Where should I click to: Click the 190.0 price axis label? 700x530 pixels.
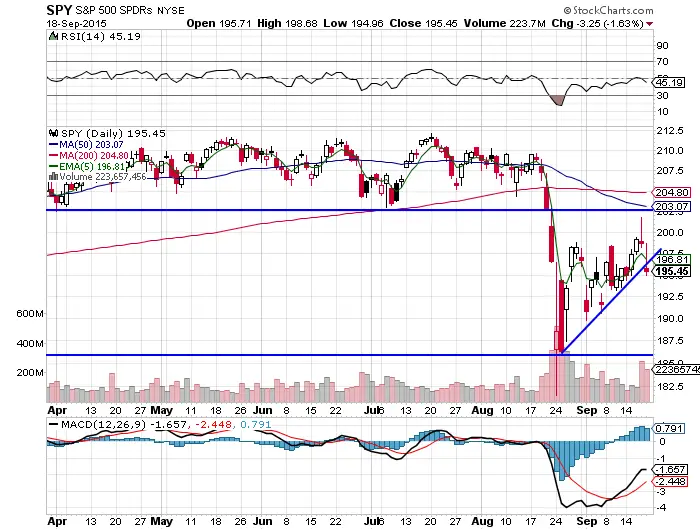[670, 318]
